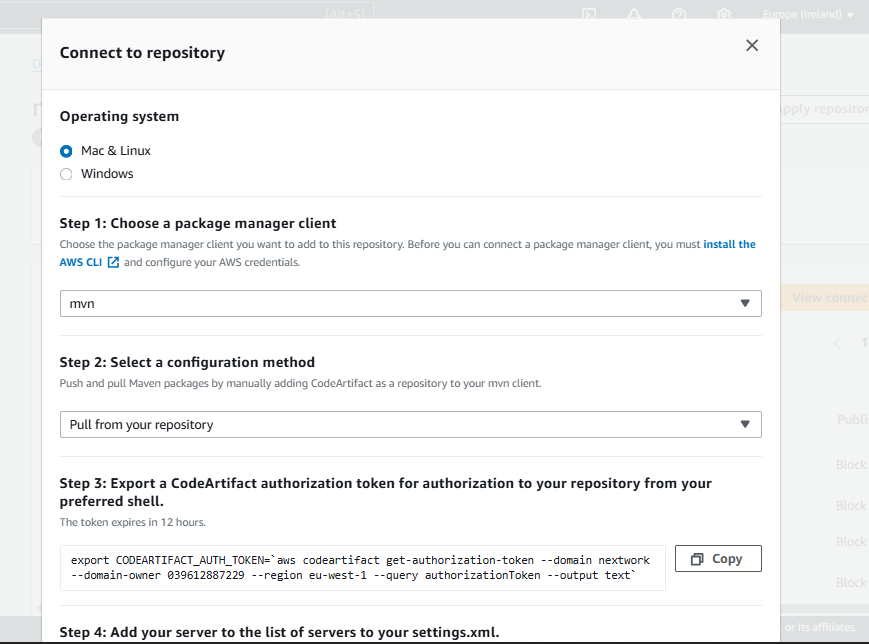Click the View connection button behind the dialog

coord(825,298)
